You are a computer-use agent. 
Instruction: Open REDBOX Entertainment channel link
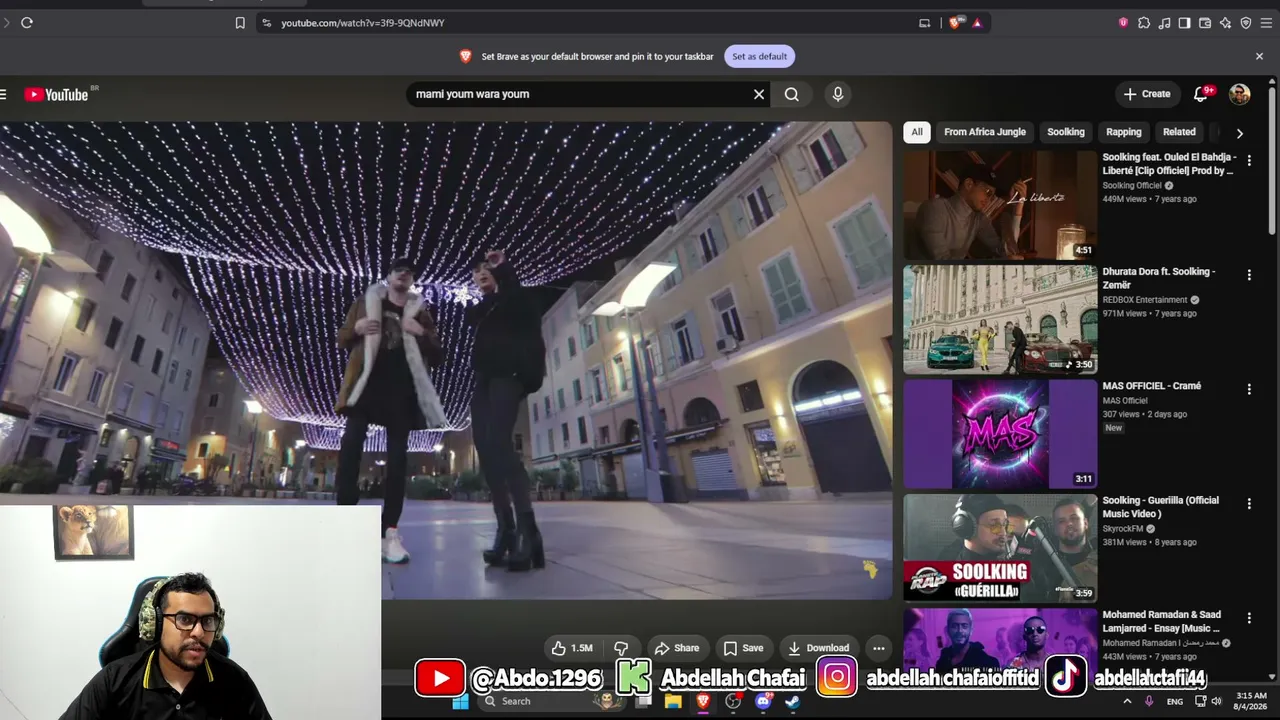coord(1145,300)
